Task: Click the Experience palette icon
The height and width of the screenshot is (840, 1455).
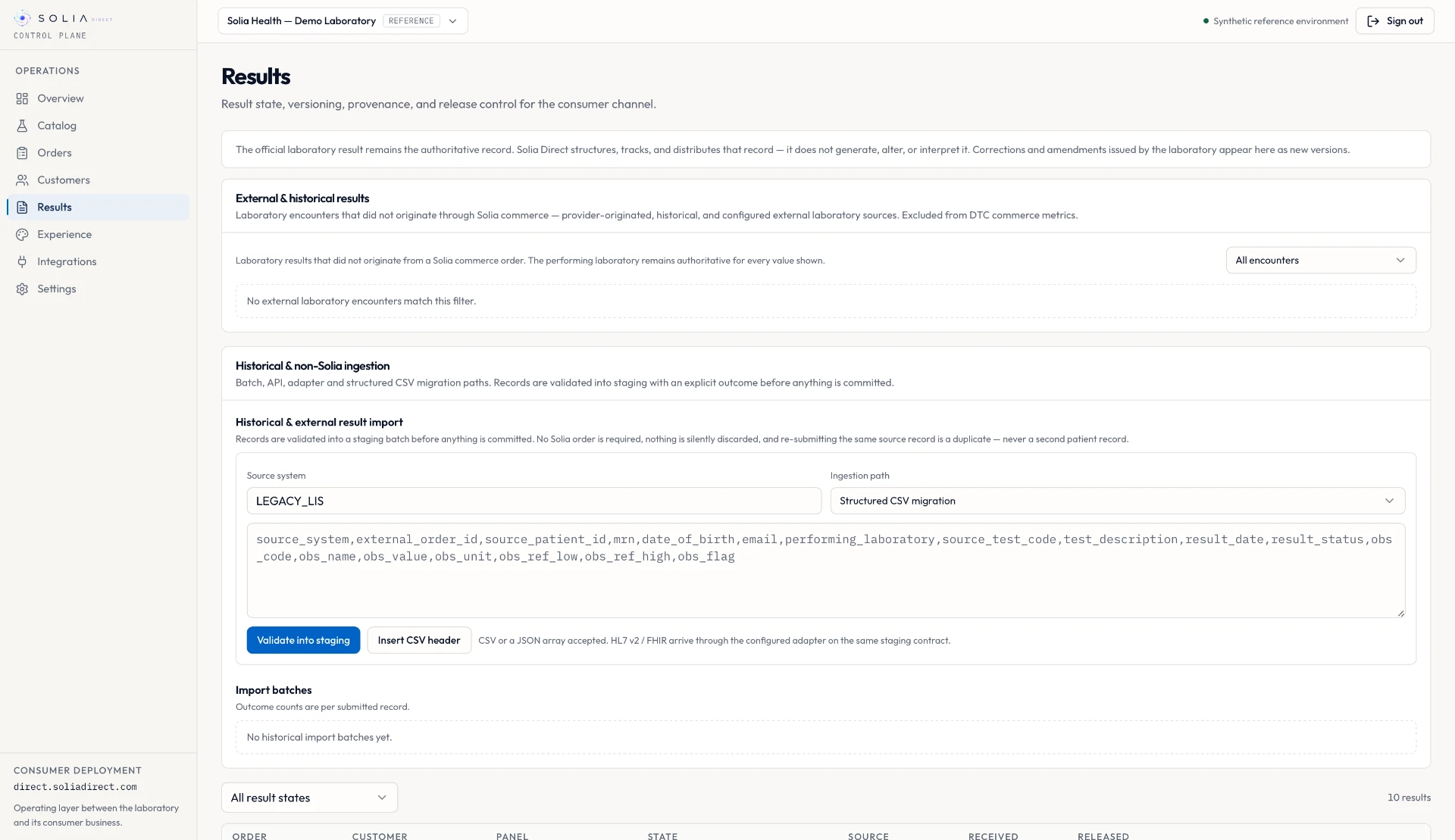Action: point(22,235)
